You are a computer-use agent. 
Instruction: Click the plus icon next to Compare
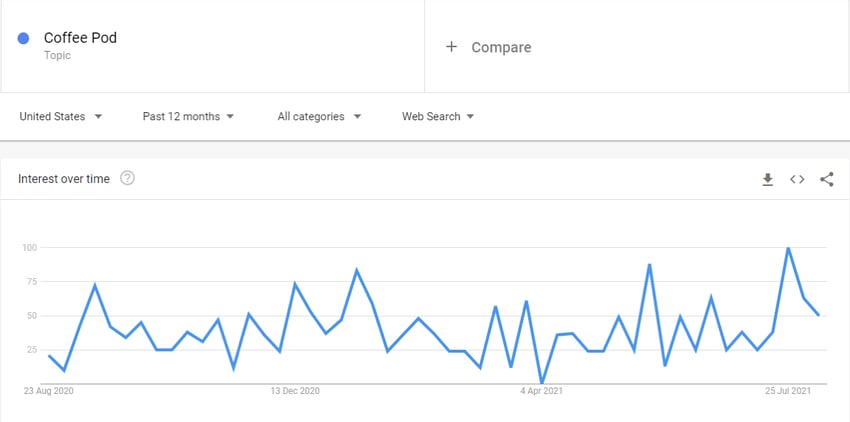(x=451, y=47)
